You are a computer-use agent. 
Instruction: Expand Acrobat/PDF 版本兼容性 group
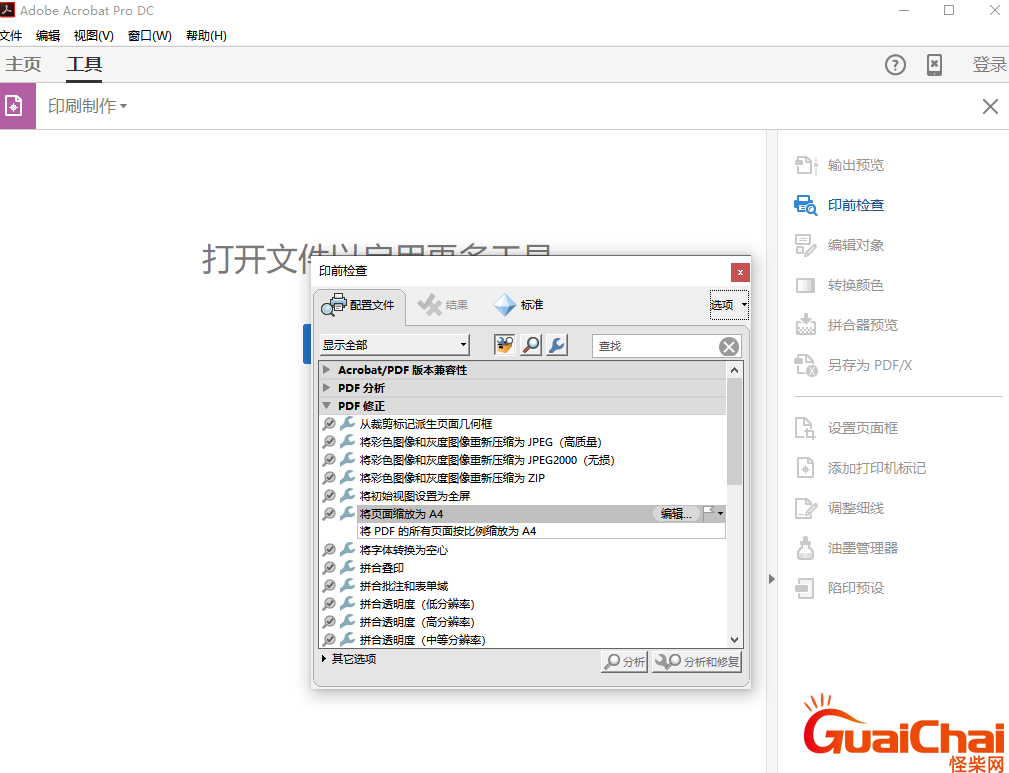tap(327, 369)
